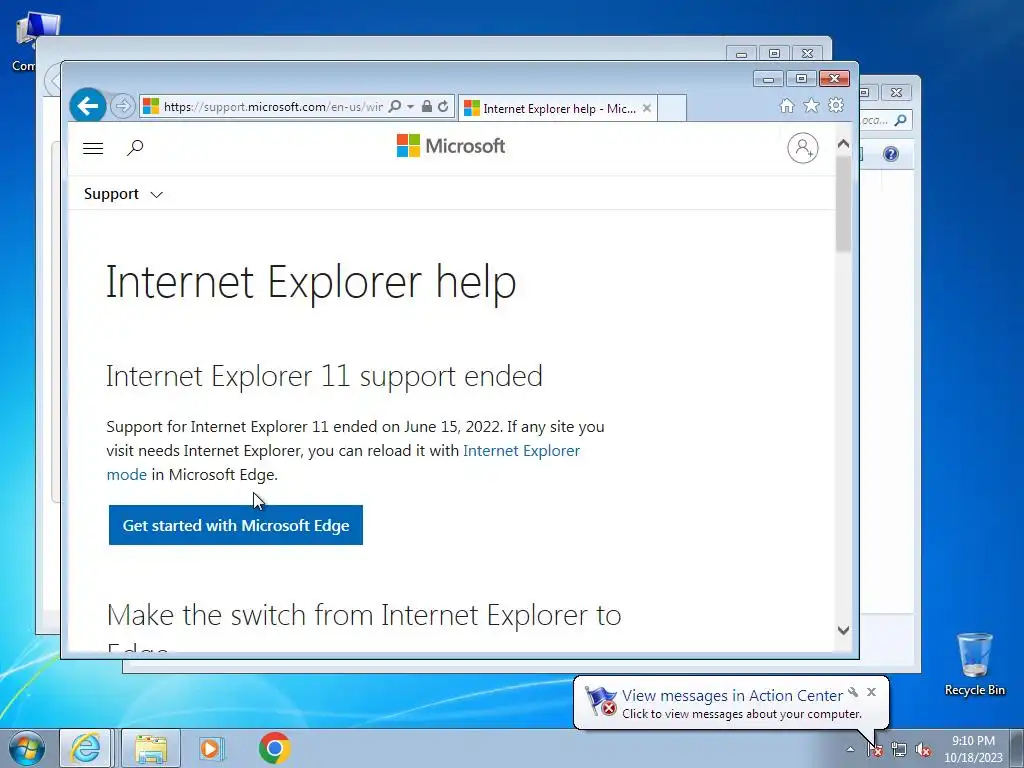Click the page search magnifier icon
The width and height of the screenshot is (1024, 768).
point(135,148)
